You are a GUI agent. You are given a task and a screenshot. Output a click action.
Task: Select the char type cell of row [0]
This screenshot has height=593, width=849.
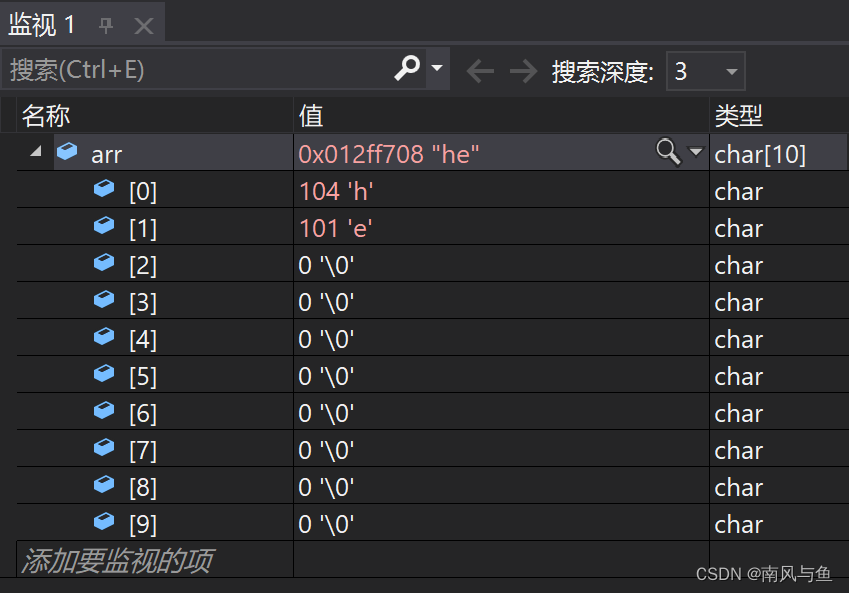tap(779, 190)
